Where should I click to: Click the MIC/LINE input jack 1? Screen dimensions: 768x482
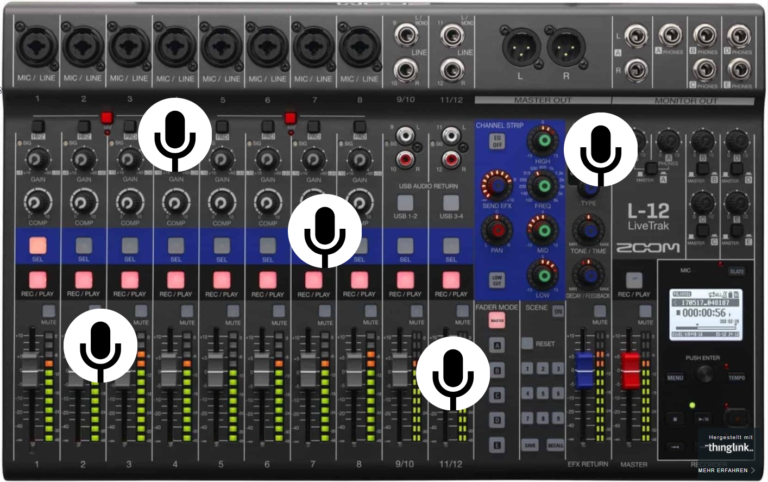pyautogui.click(x=37, y=48)
